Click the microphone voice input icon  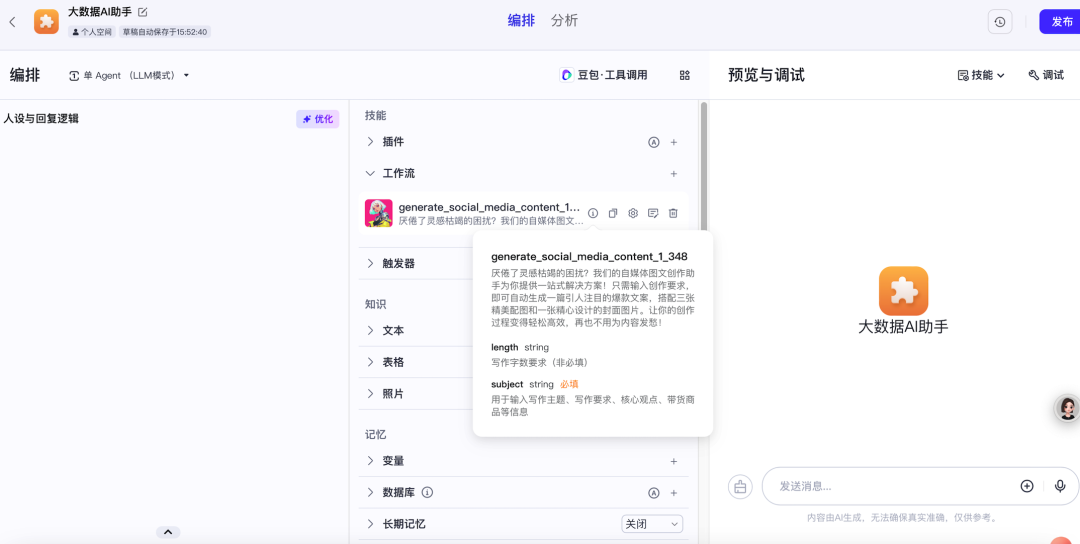click(x=1060, y=486)
